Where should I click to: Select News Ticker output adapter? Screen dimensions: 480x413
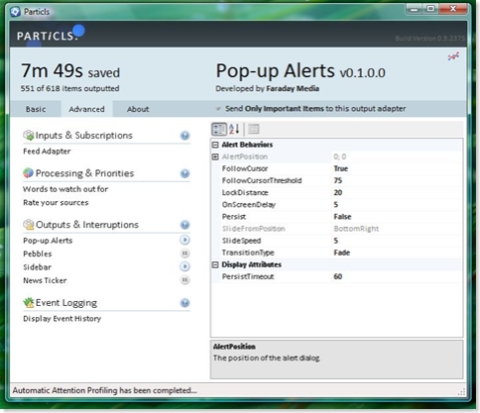click(45, 280)
